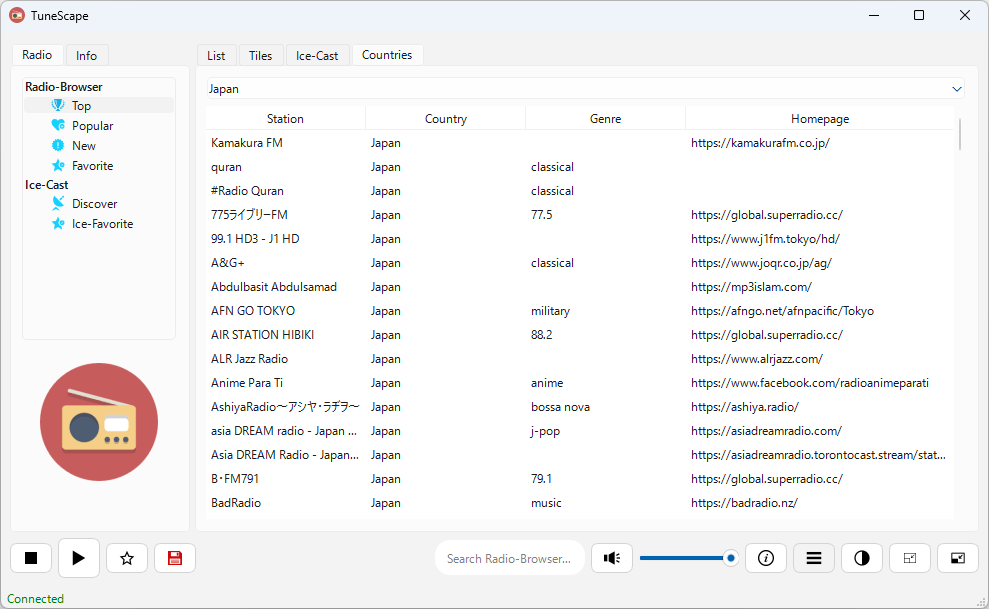Image resolution: width=989 pixels, height=609 pixels.
Task: Click the red save floppy-disk icon
Action: (x=175, y=558)
